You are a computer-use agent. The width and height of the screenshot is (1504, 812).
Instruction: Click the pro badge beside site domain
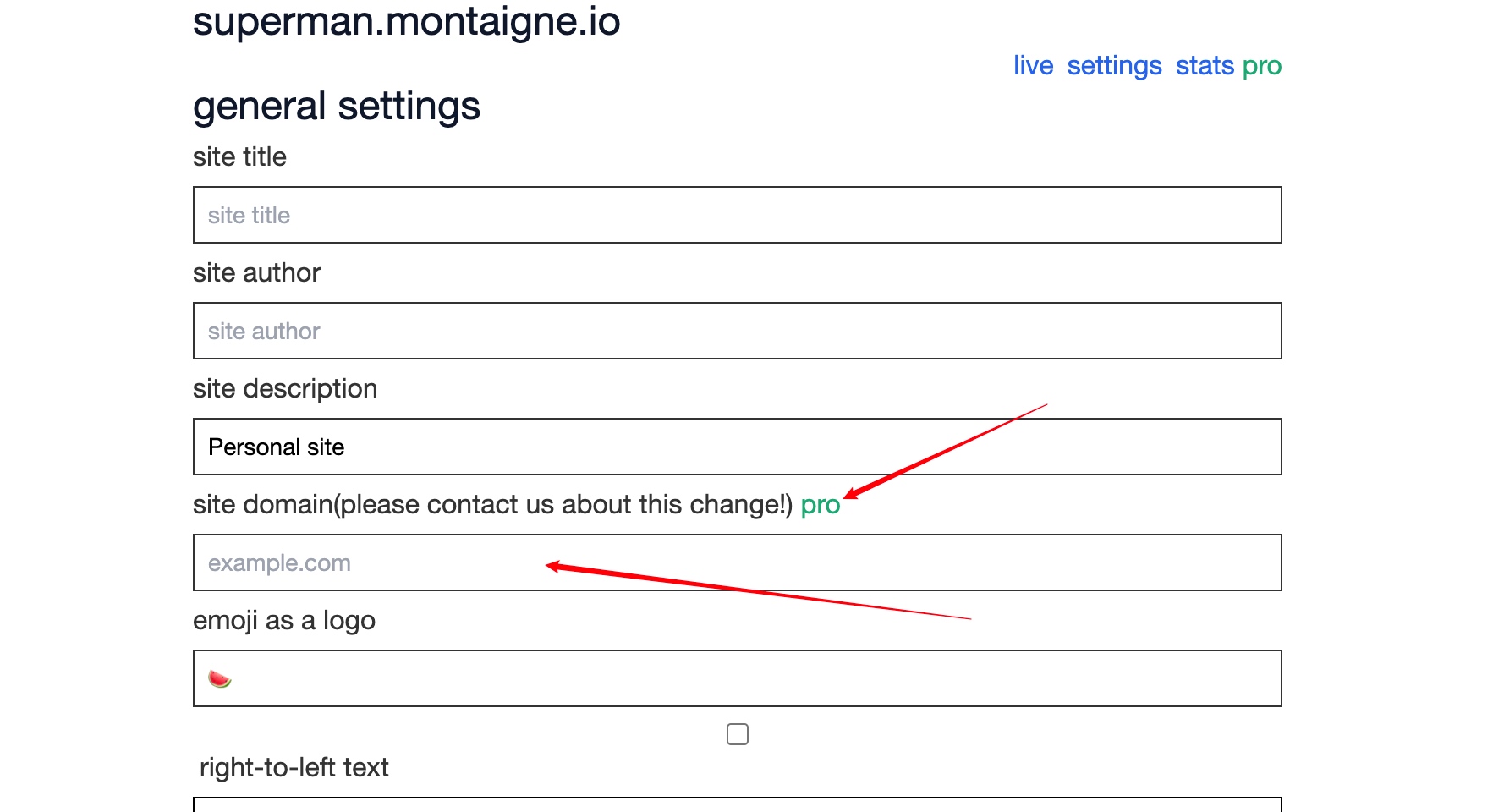coord(821,505)
